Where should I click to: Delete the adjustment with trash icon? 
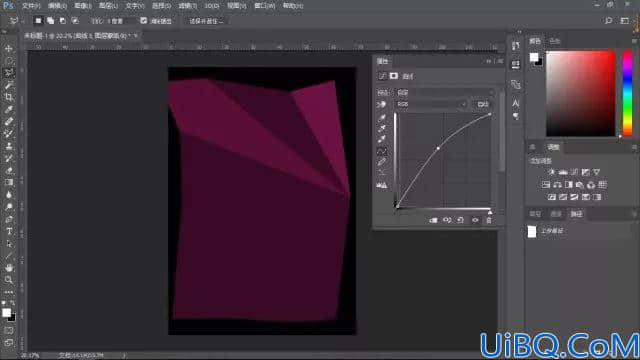pyautogui.click(x=489, y=220)
